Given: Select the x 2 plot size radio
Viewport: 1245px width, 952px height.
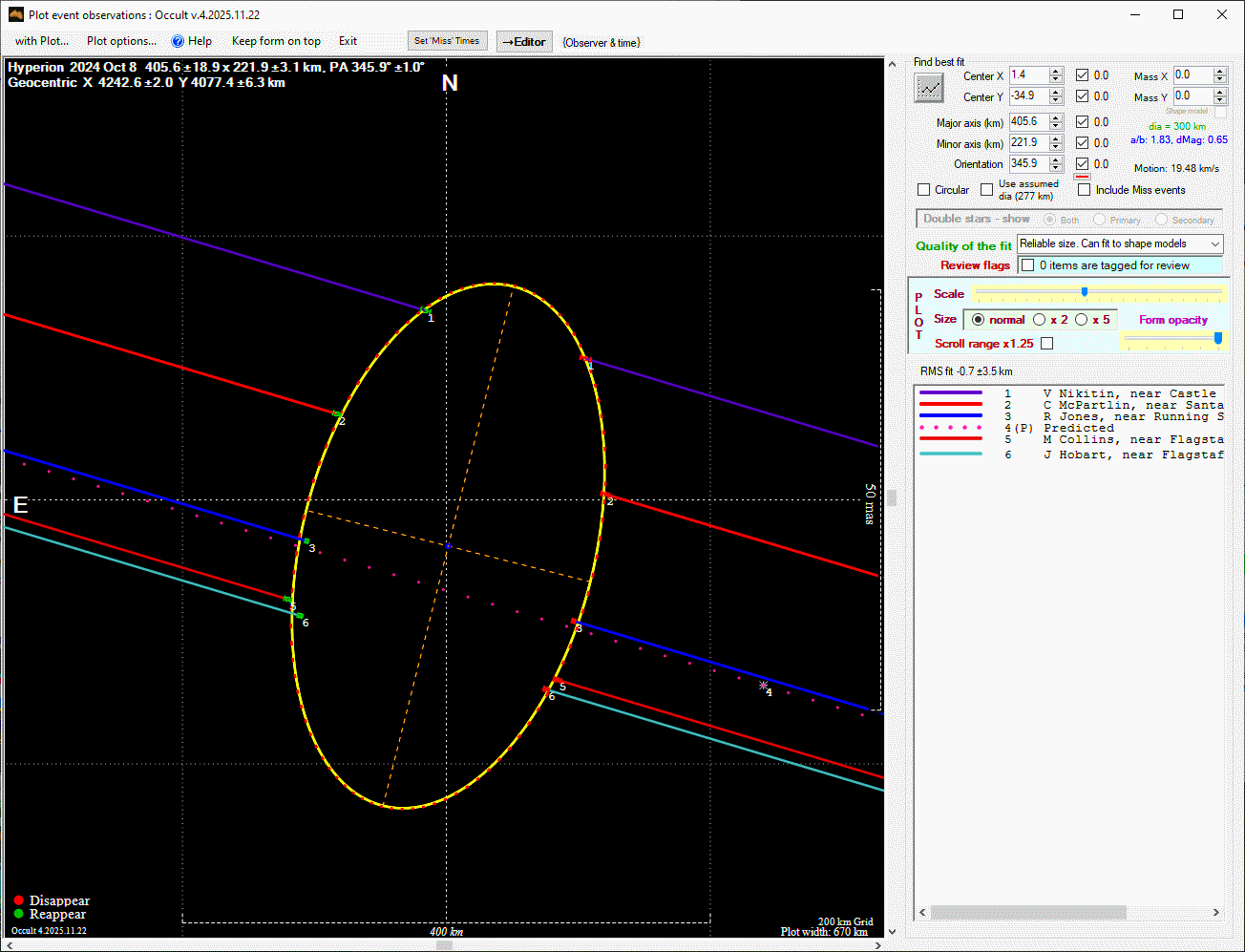Looking at the screenshot, I should [1040, 320].
